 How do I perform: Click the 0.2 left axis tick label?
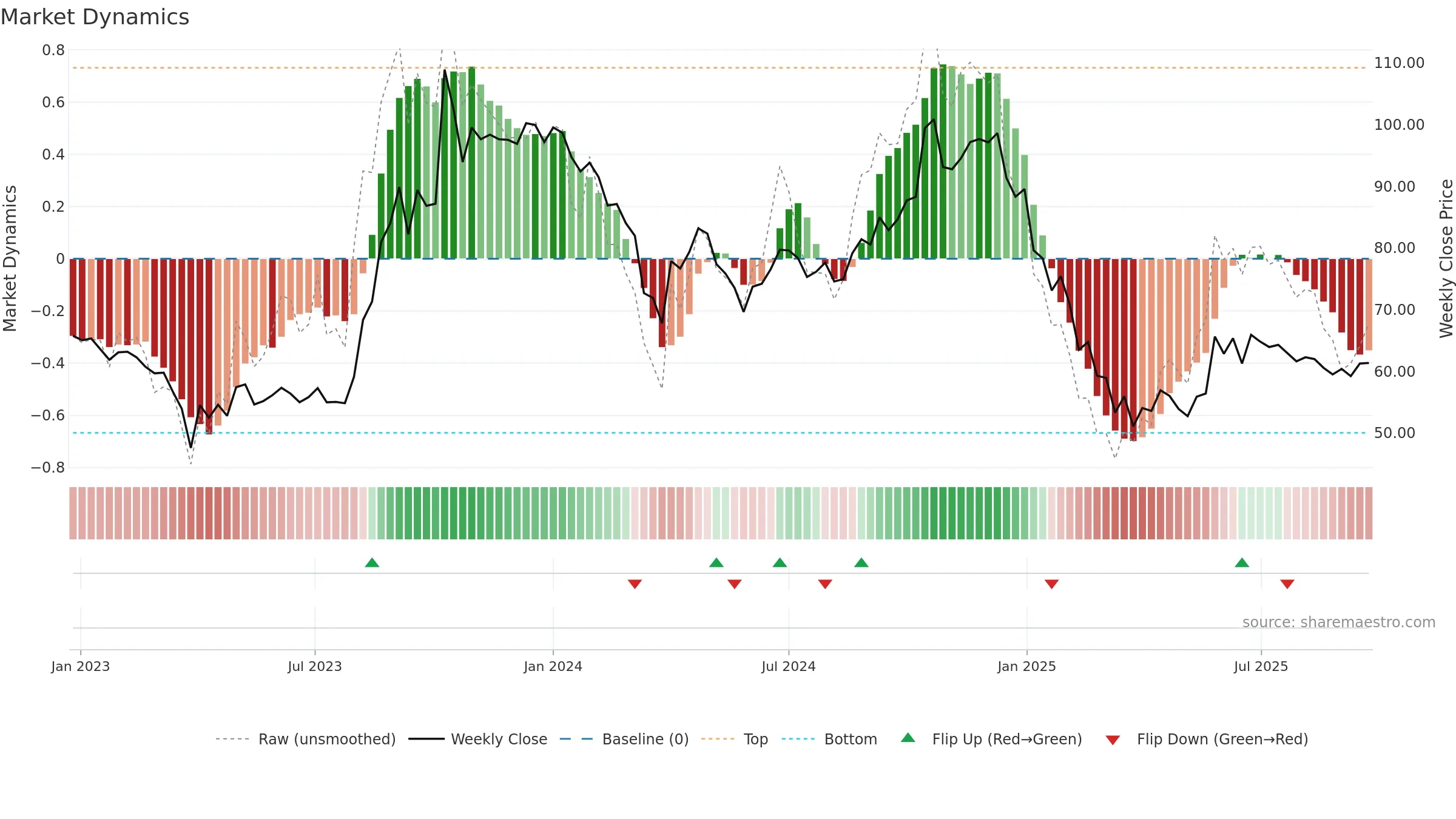pos(53,207)
